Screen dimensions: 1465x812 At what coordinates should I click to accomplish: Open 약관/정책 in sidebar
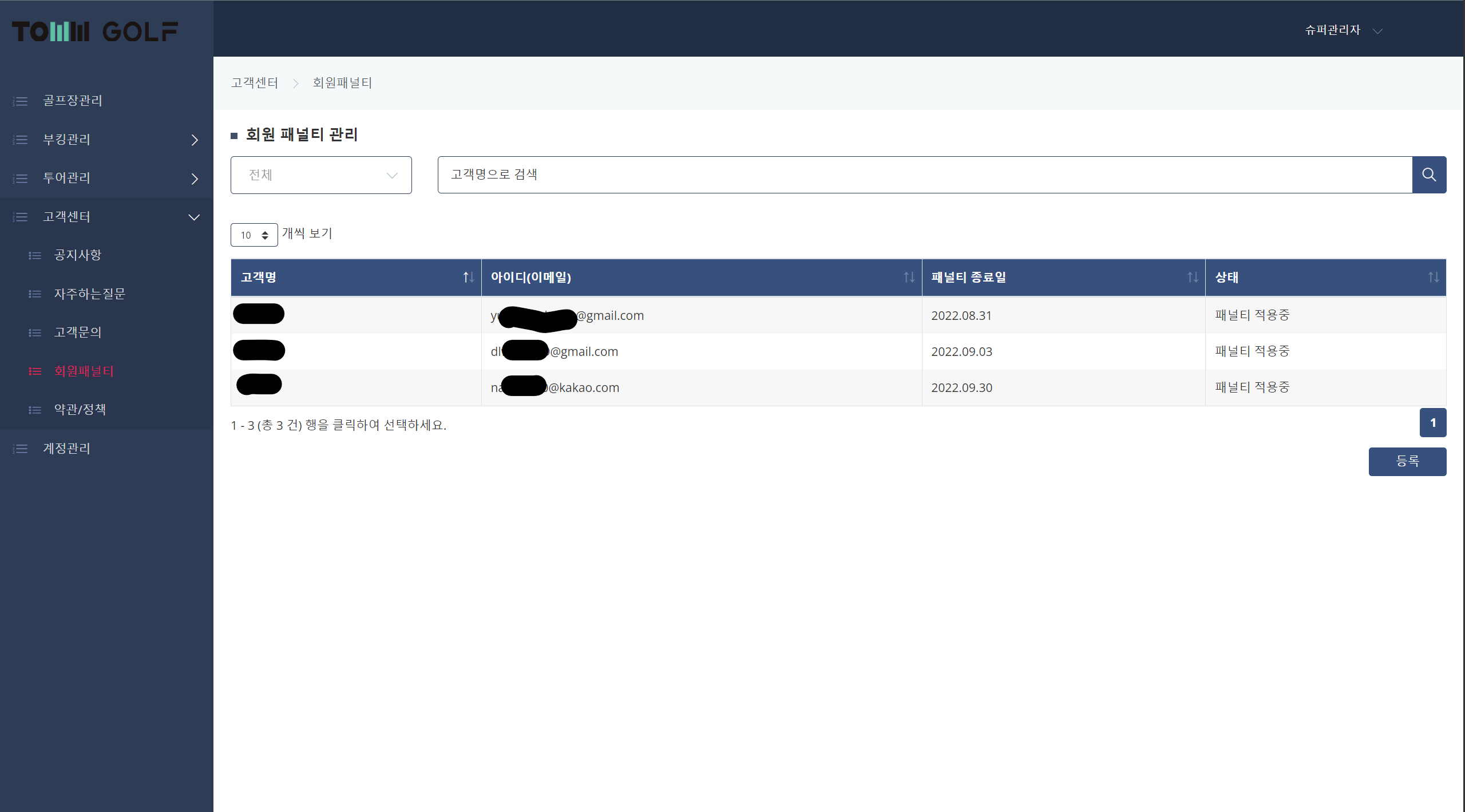coord(80,410)
